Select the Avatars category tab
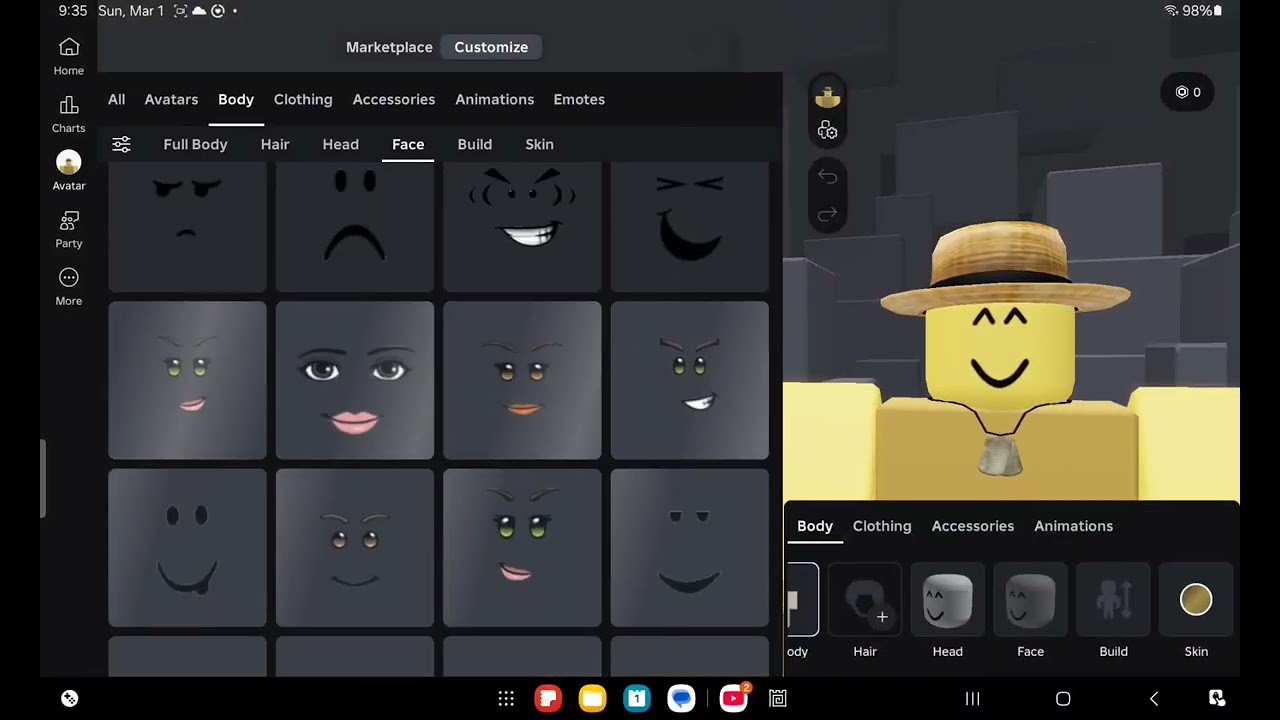The image size is (1280, 720). [x=171, y=99]
